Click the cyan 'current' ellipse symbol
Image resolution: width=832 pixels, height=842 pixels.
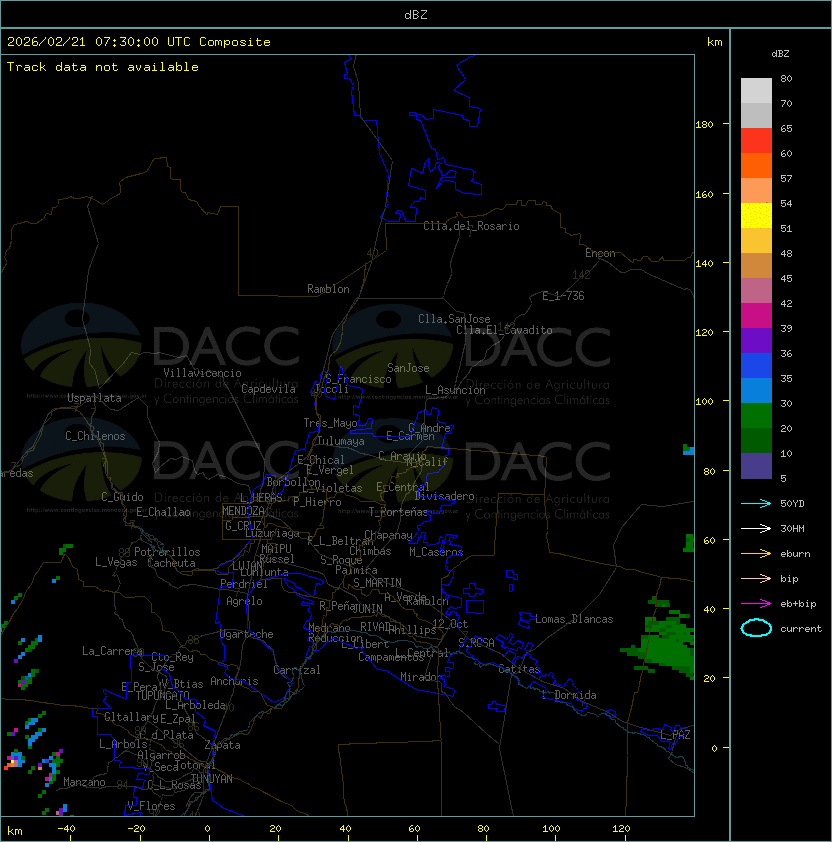coord(756,628)
